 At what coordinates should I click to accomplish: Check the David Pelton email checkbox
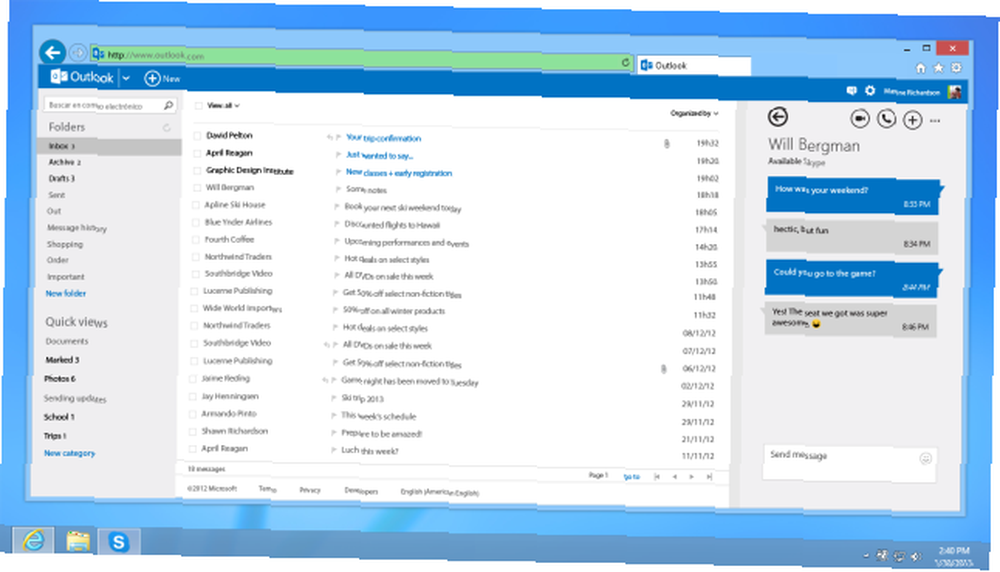(x=197, y=136)
